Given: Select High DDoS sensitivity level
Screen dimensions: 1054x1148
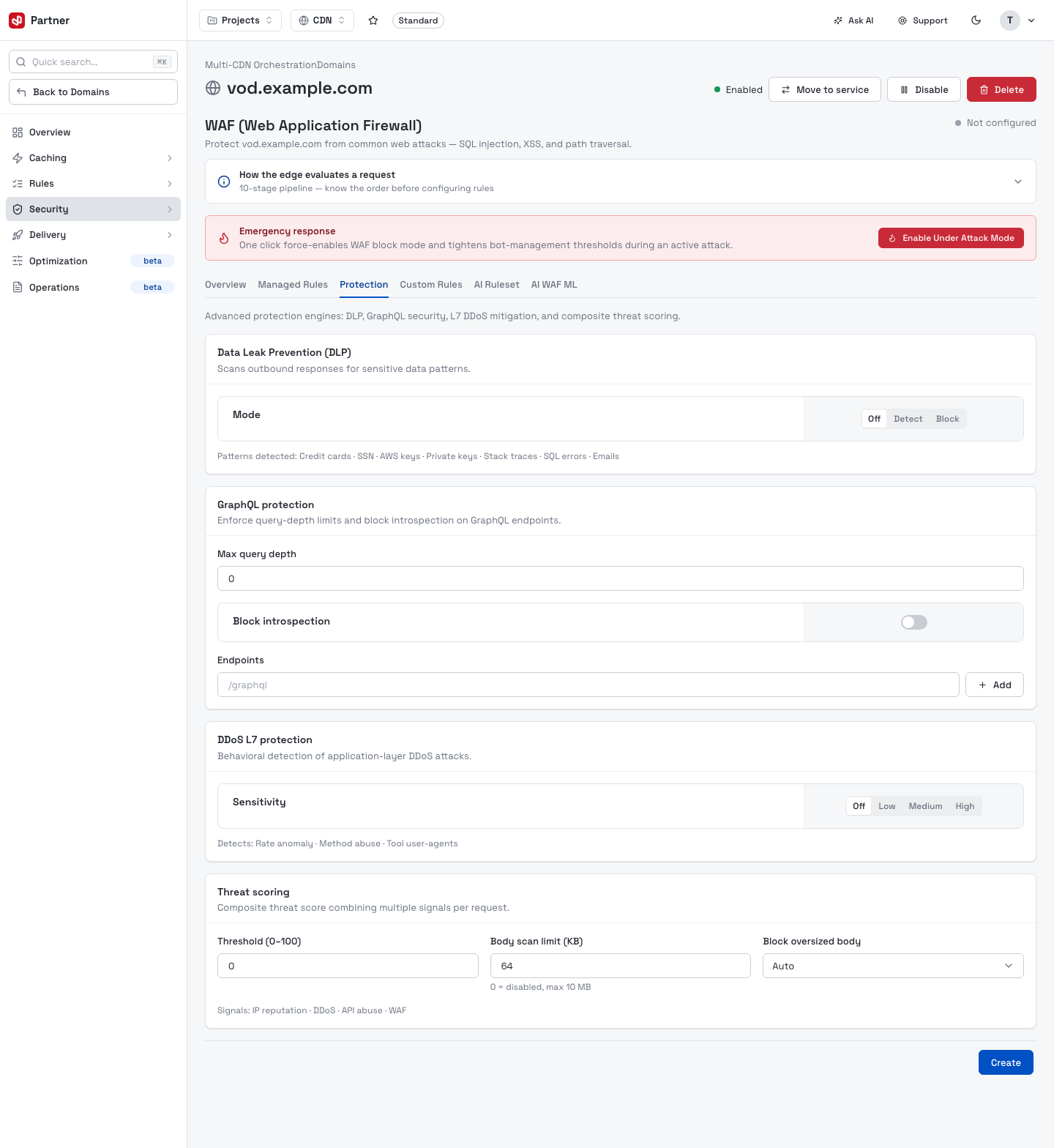Looking at the screenshot, I should tap(965, 806).
